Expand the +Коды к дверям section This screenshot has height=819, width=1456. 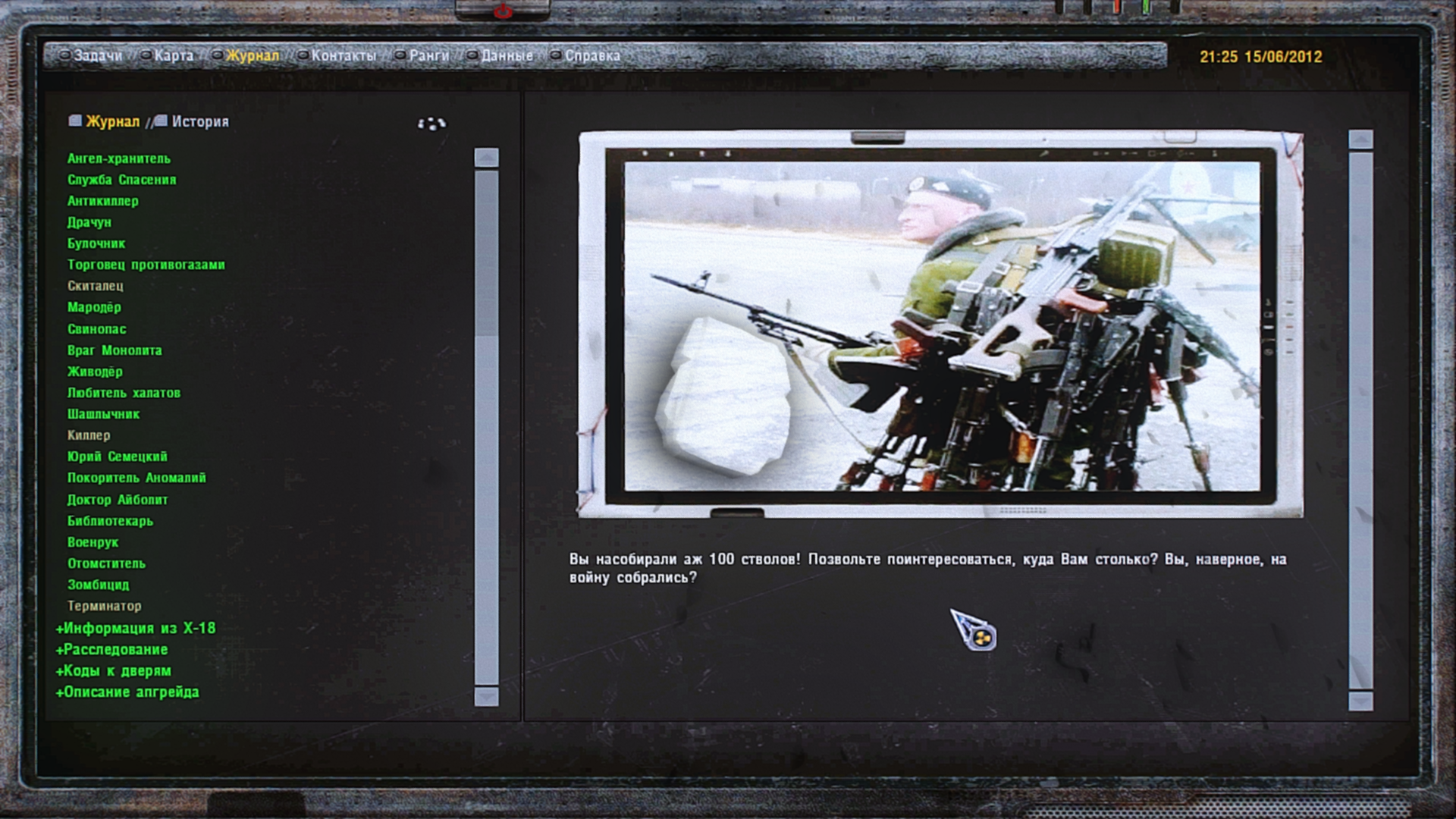click(114, 670)
